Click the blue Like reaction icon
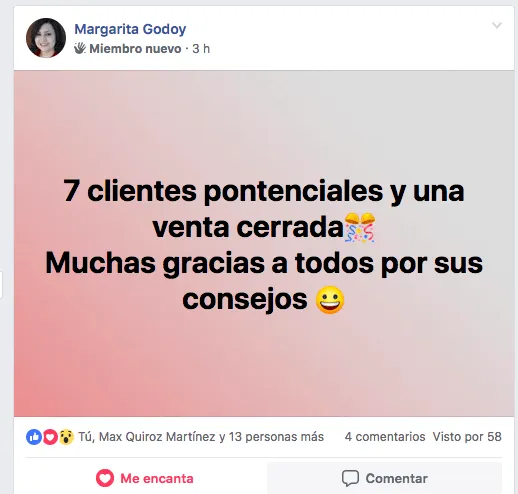518x494 pixels. click(34, 437)
